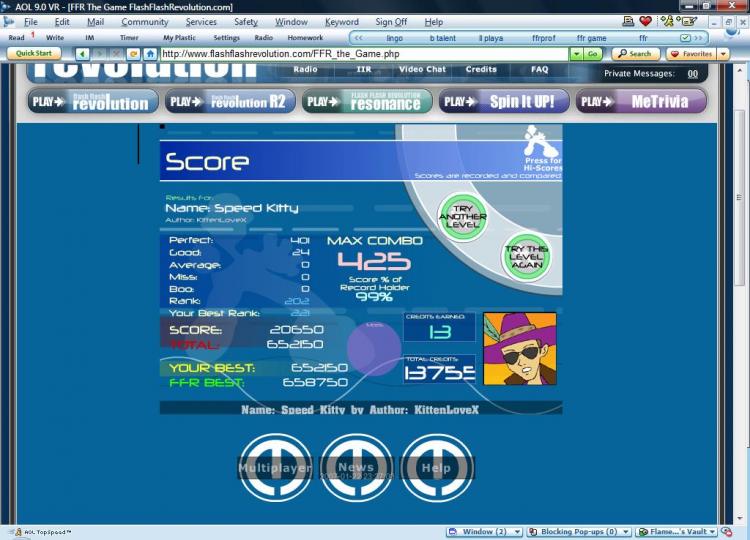
Task: Click the Read mail toolbar button
Action: pos(16,38)
